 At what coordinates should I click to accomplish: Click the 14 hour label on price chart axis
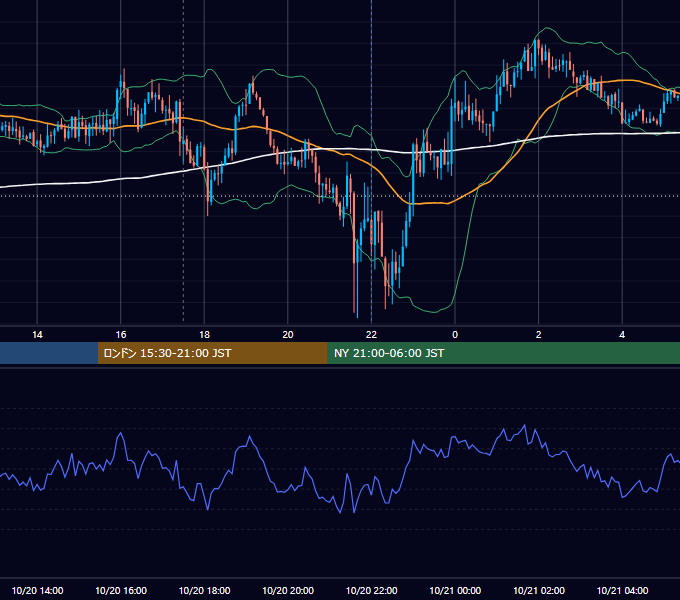(x=37, y=335)
